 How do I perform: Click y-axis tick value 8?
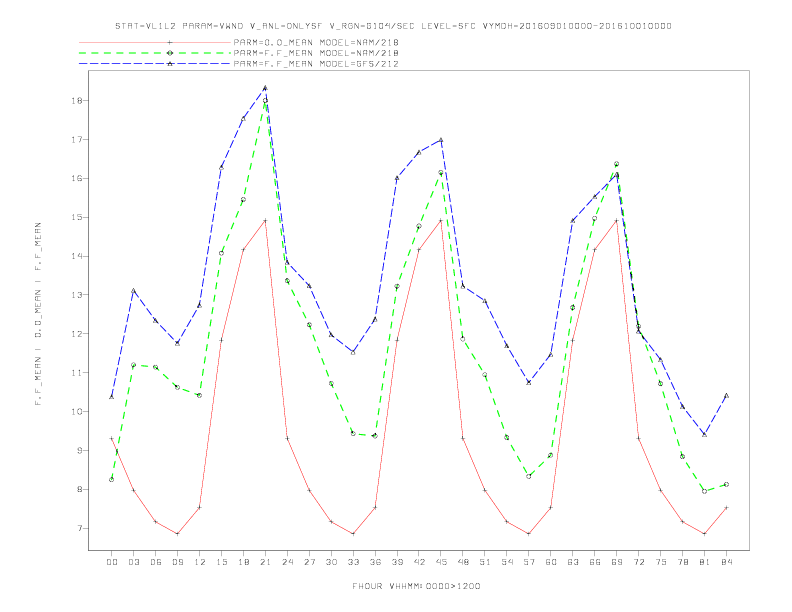point(79,489)
